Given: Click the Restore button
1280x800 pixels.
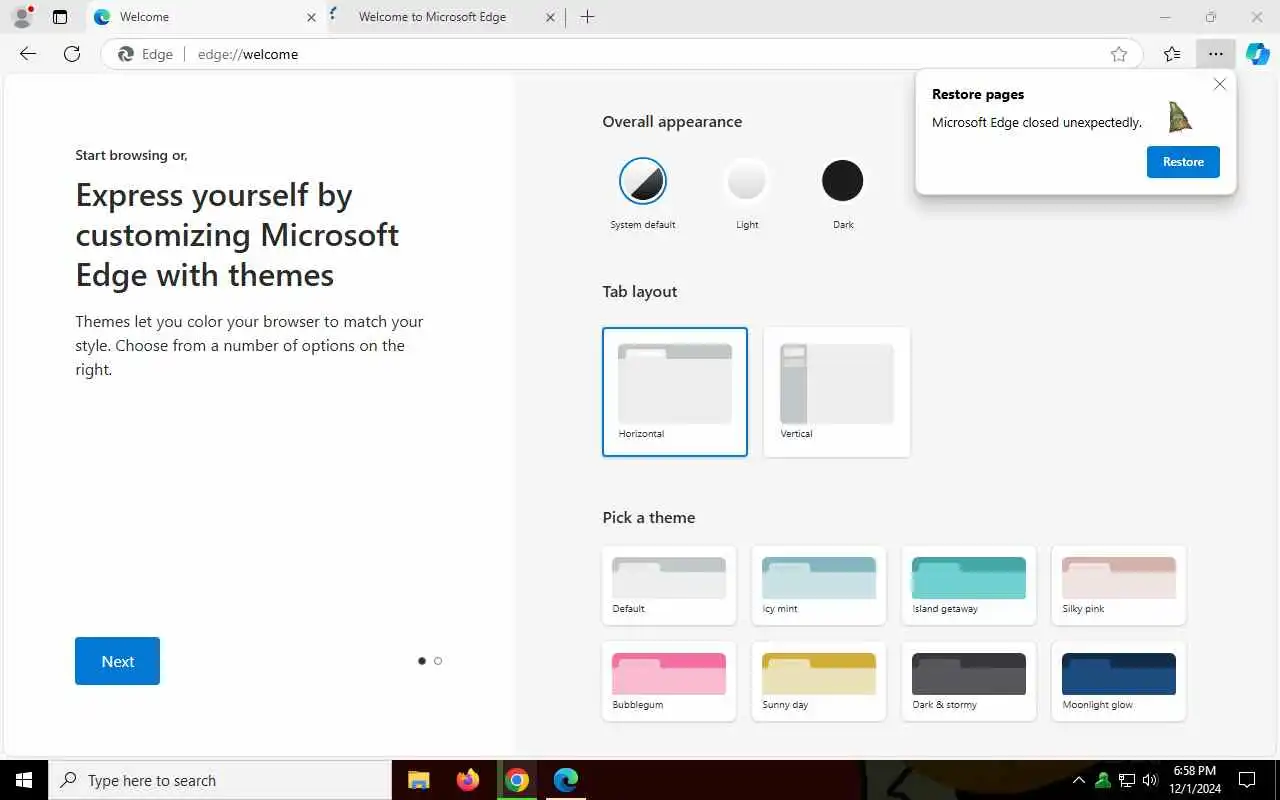Looking at the screenshot, I should pyautogui.click(x=1183, y=162).
